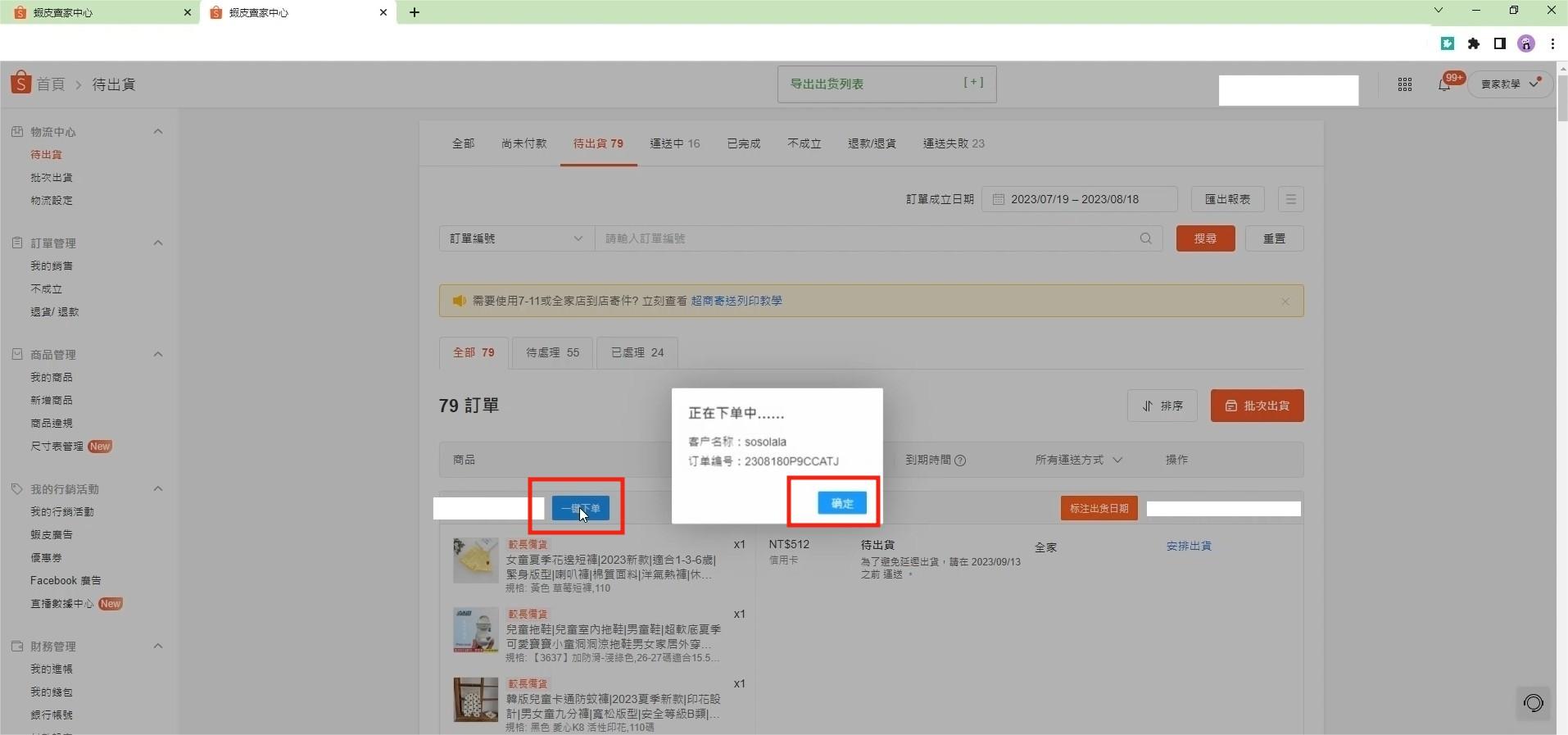Click the help icon next to 到期時間
This screenshot has width=1568, height=735.
pos(960,461)
